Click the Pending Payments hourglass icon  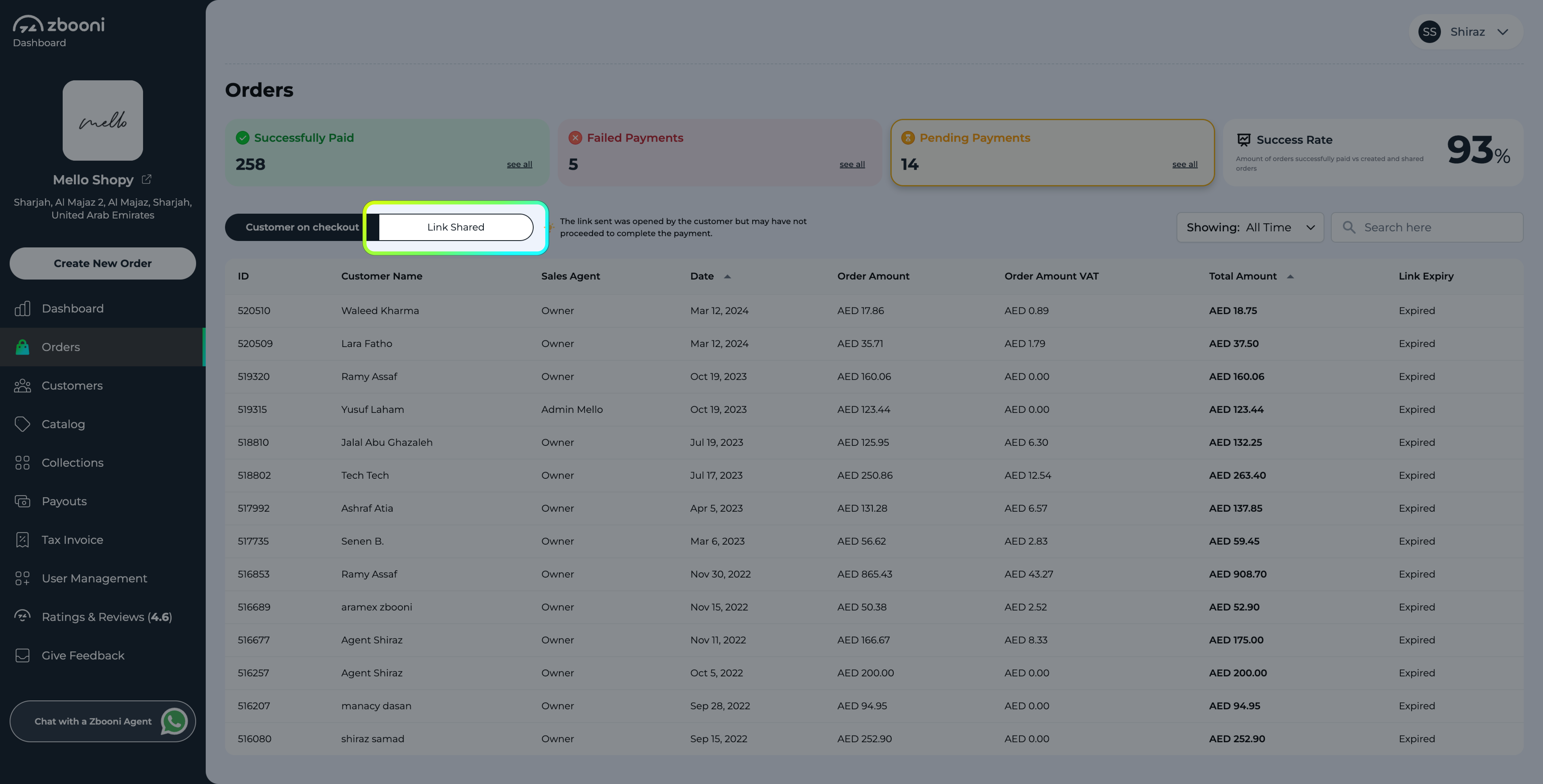pyautogui.click(x=908, y=138)
